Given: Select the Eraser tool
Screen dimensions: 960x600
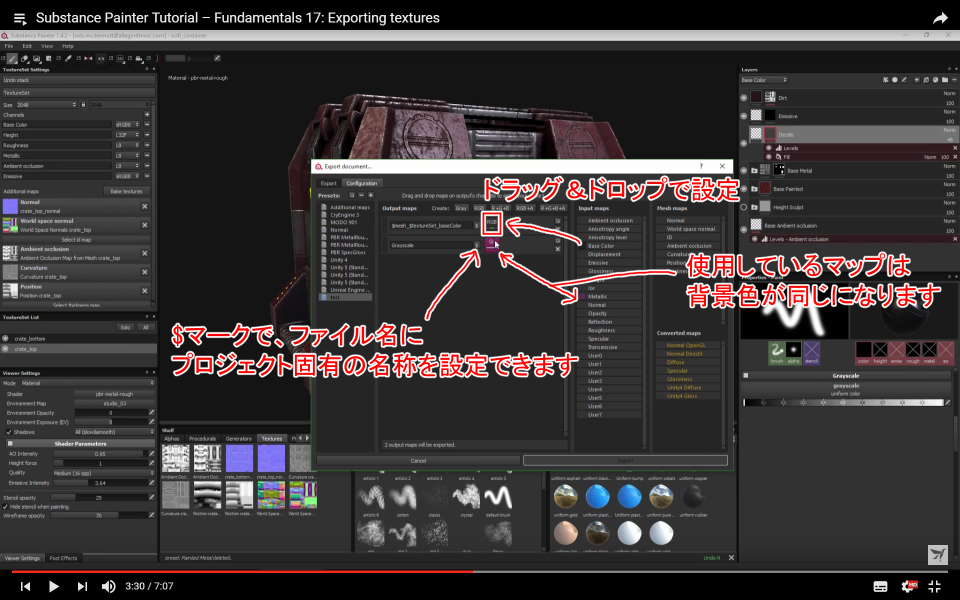Looking at the screenshot, I should pyautogui.click(x=24, y=59).
